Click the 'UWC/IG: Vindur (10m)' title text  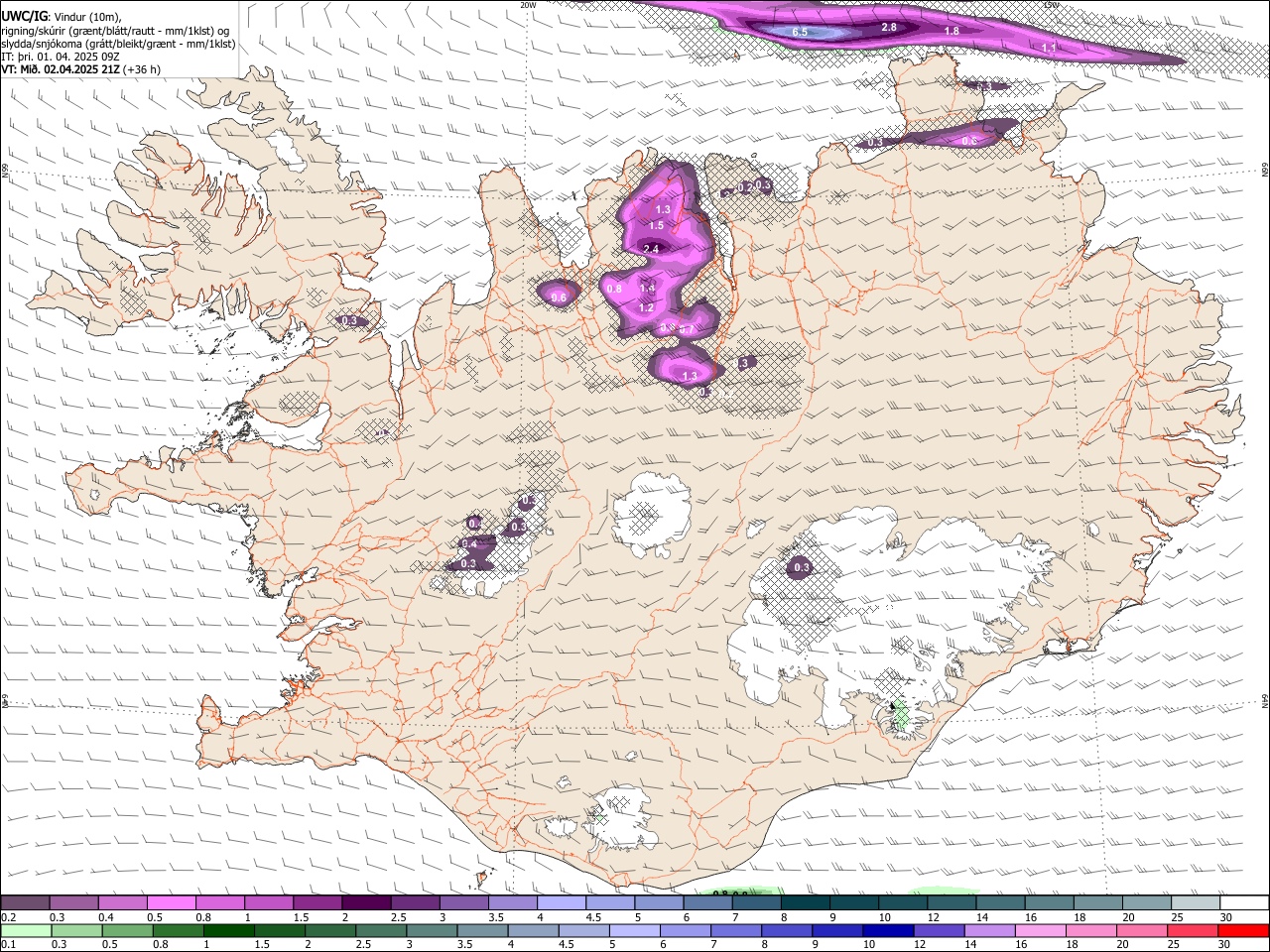(x=61, y=15)
